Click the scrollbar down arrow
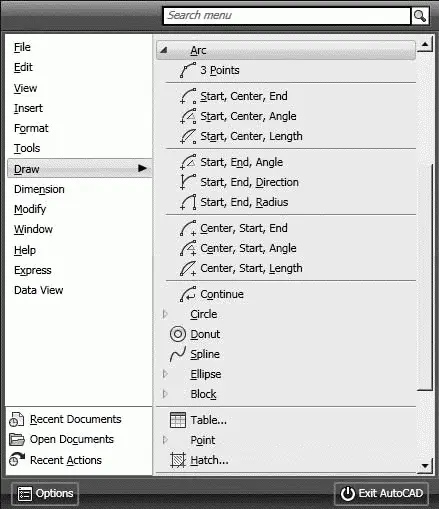Viewport: 439px width, 509px height. (425, 465)
